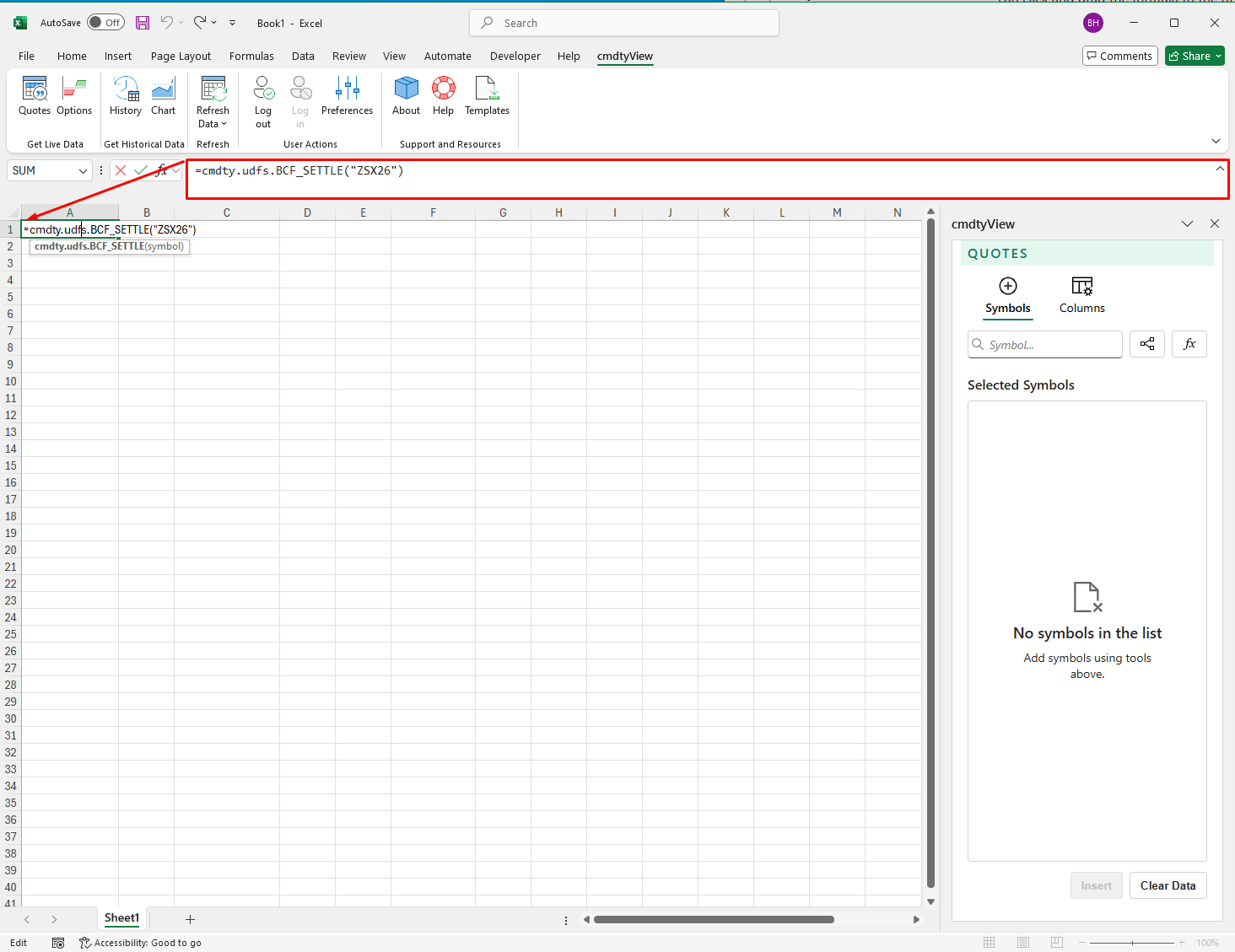Open the History tool
This screenshot has height=952, width=1235.
[x=126, y=95]
